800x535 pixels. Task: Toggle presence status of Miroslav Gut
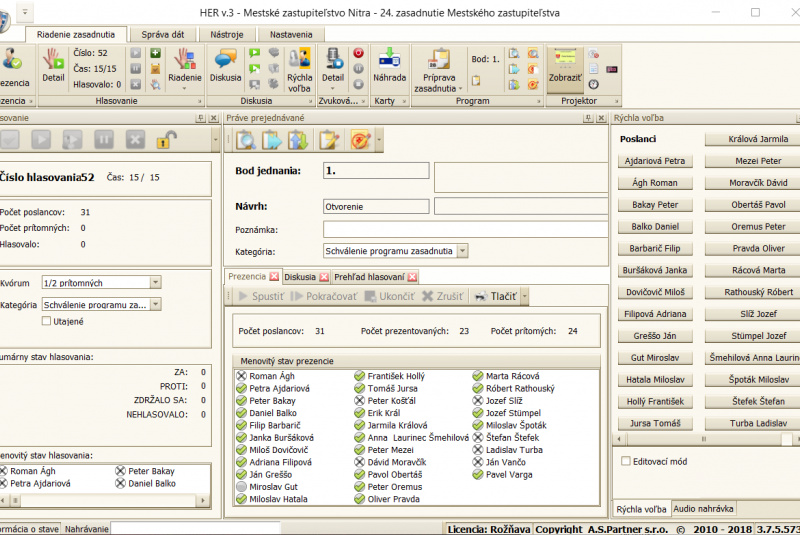[240, 487]
